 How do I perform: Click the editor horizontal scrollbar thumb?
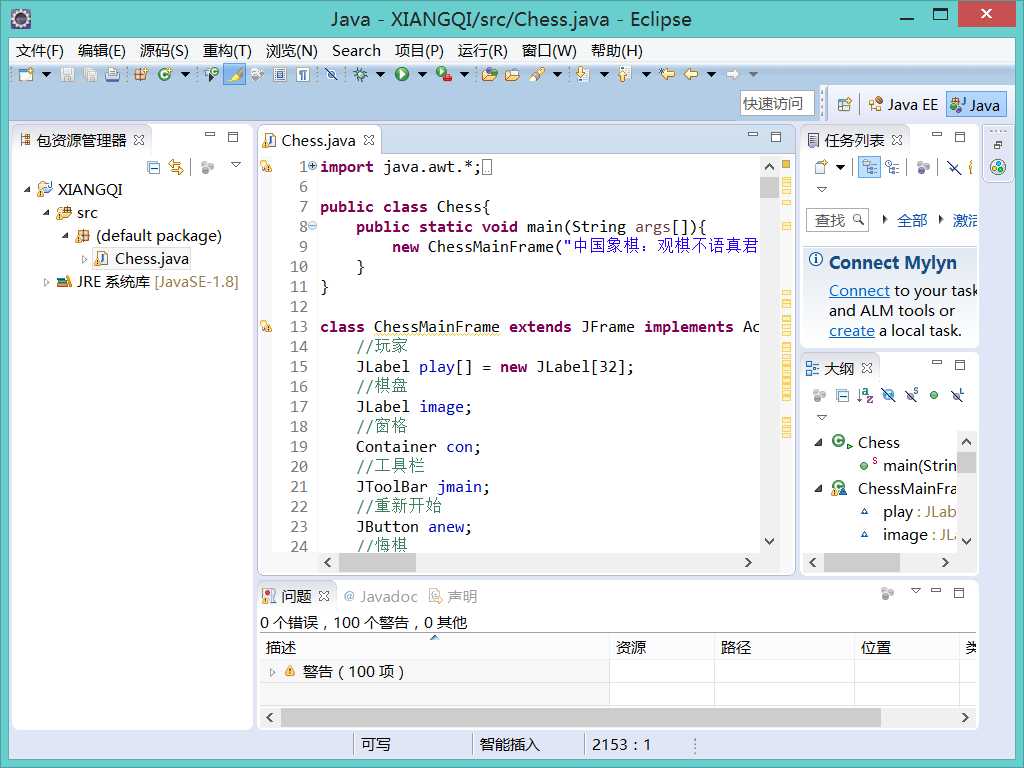tap(377, 562)
